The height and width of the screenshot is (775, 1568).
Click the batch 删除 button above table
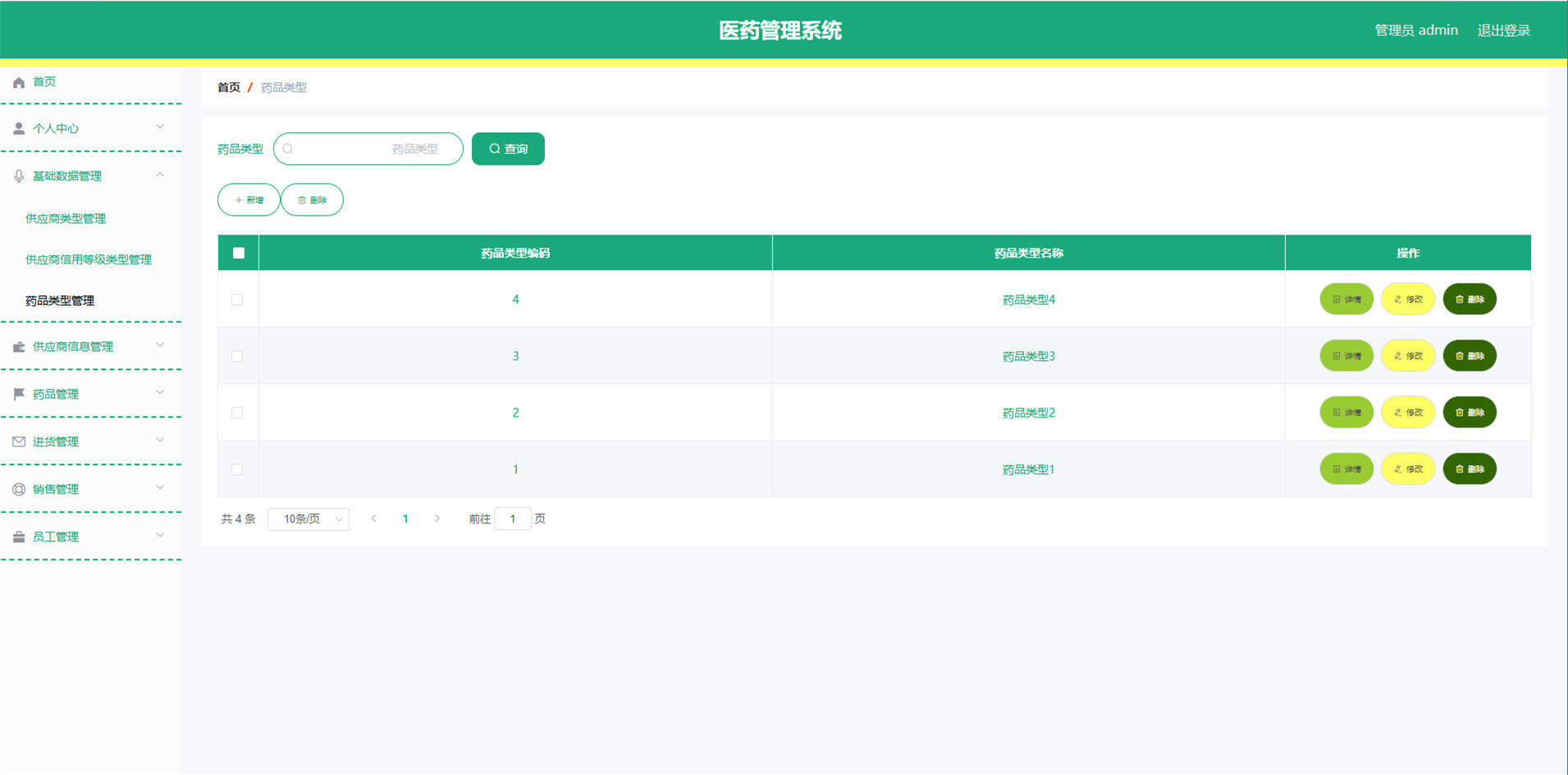pos(312,200)
